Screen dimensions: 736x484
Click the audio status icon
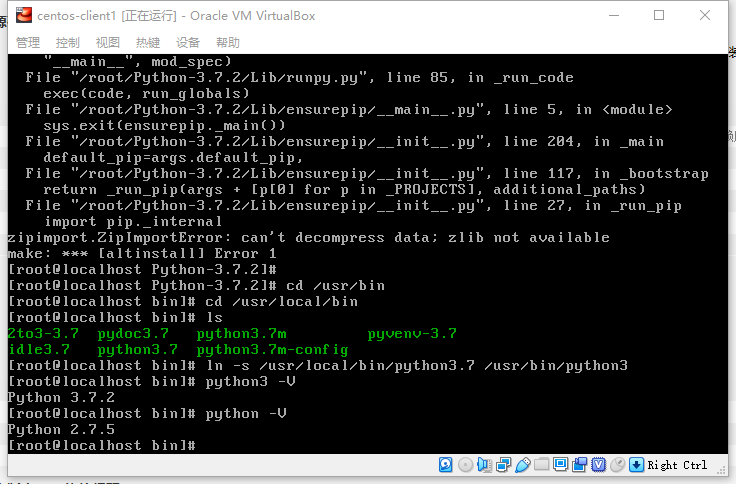pos(484,465)
